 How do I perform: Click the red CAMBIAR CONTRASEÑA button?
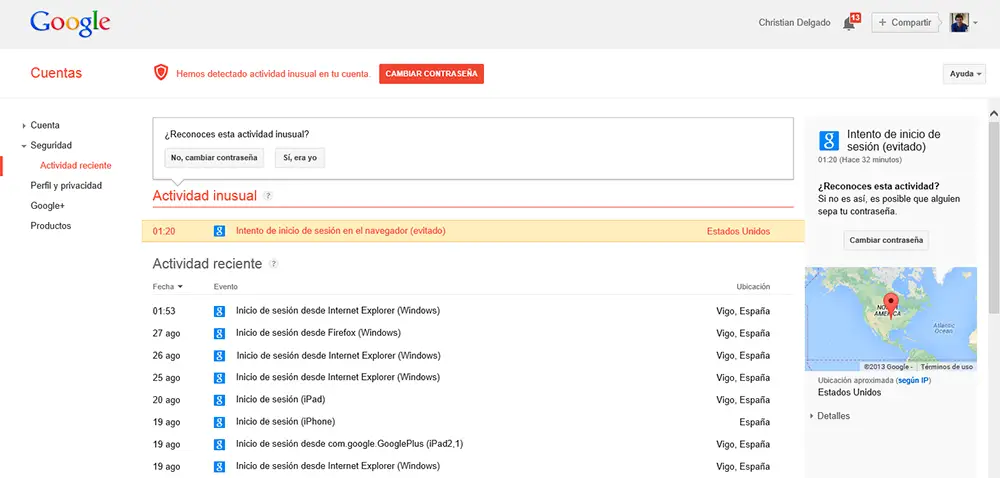click(x=431, y=73)
